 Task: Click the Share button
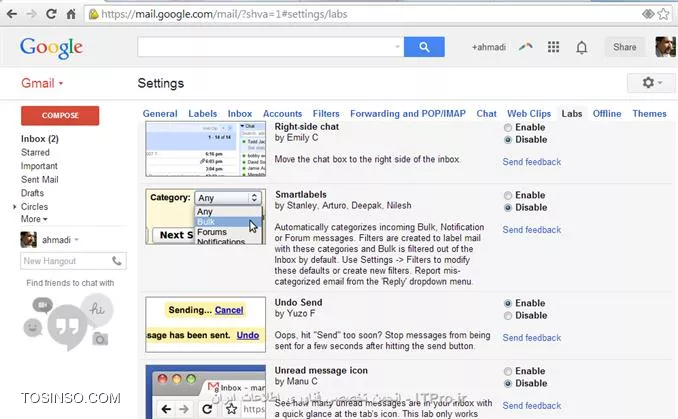point(624,47)
